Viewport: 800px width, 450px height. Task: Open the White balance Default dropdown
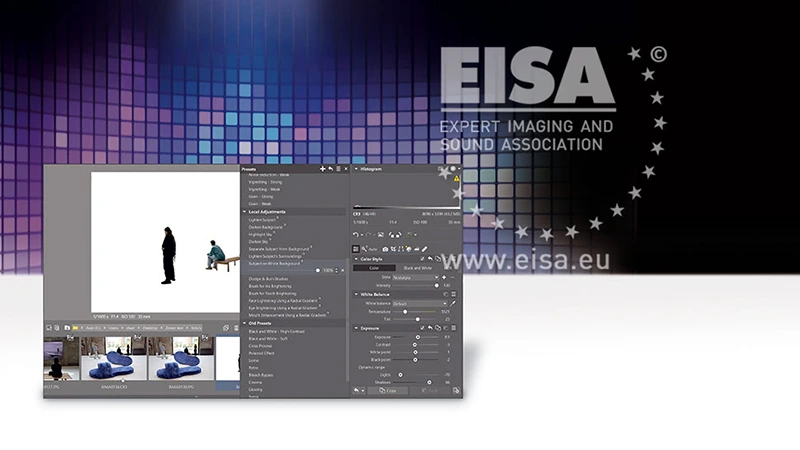tap(420, 304)
